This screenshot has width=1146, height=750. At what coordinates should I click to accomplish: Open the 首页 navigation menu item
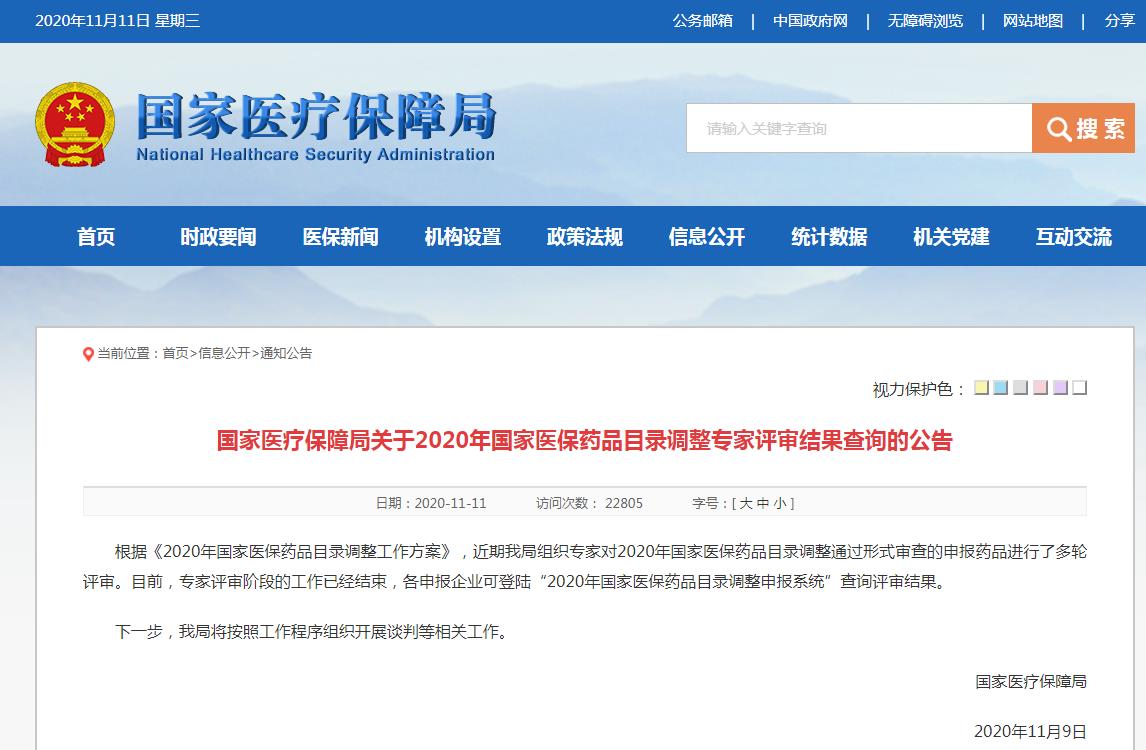coord(96,237)
